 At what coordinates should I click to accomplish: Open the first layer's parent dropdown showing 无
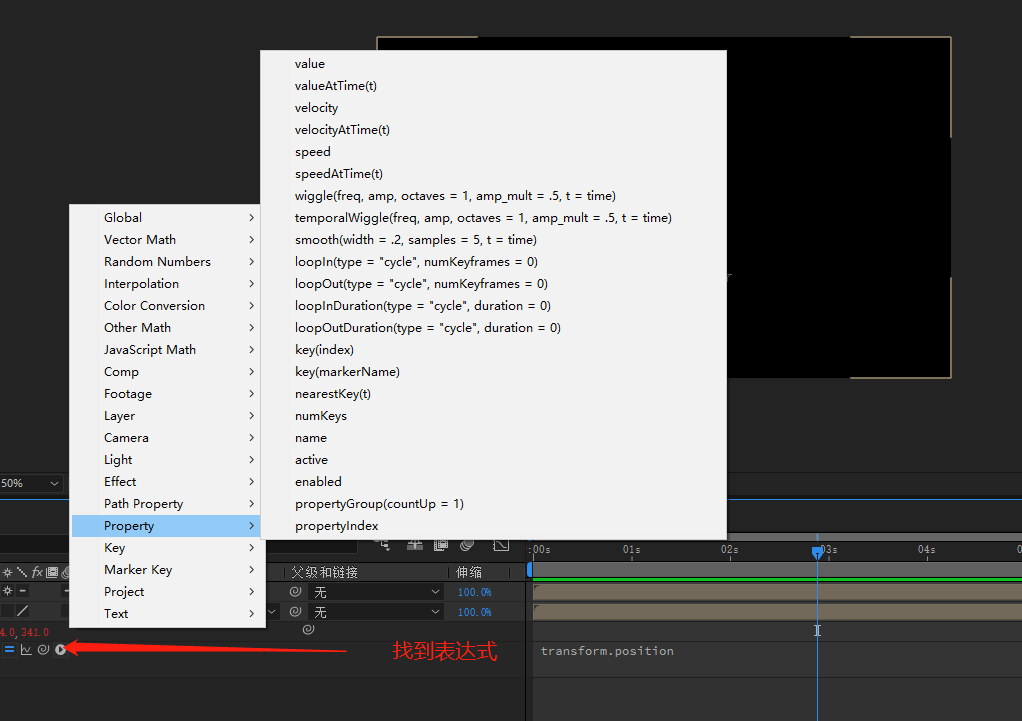click(377, 592)
